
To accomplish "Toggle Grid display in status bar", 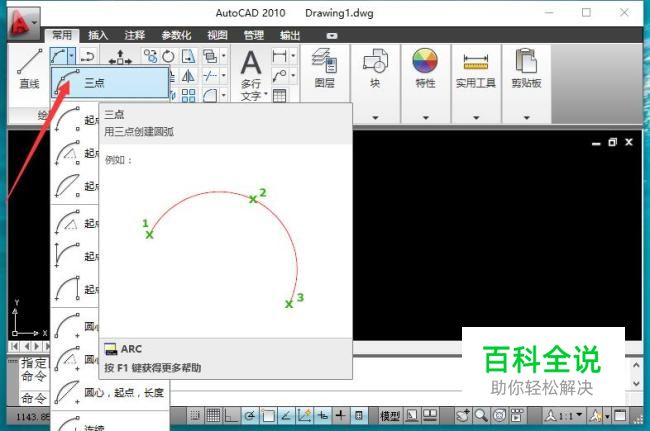I will [x=213, y=415].
